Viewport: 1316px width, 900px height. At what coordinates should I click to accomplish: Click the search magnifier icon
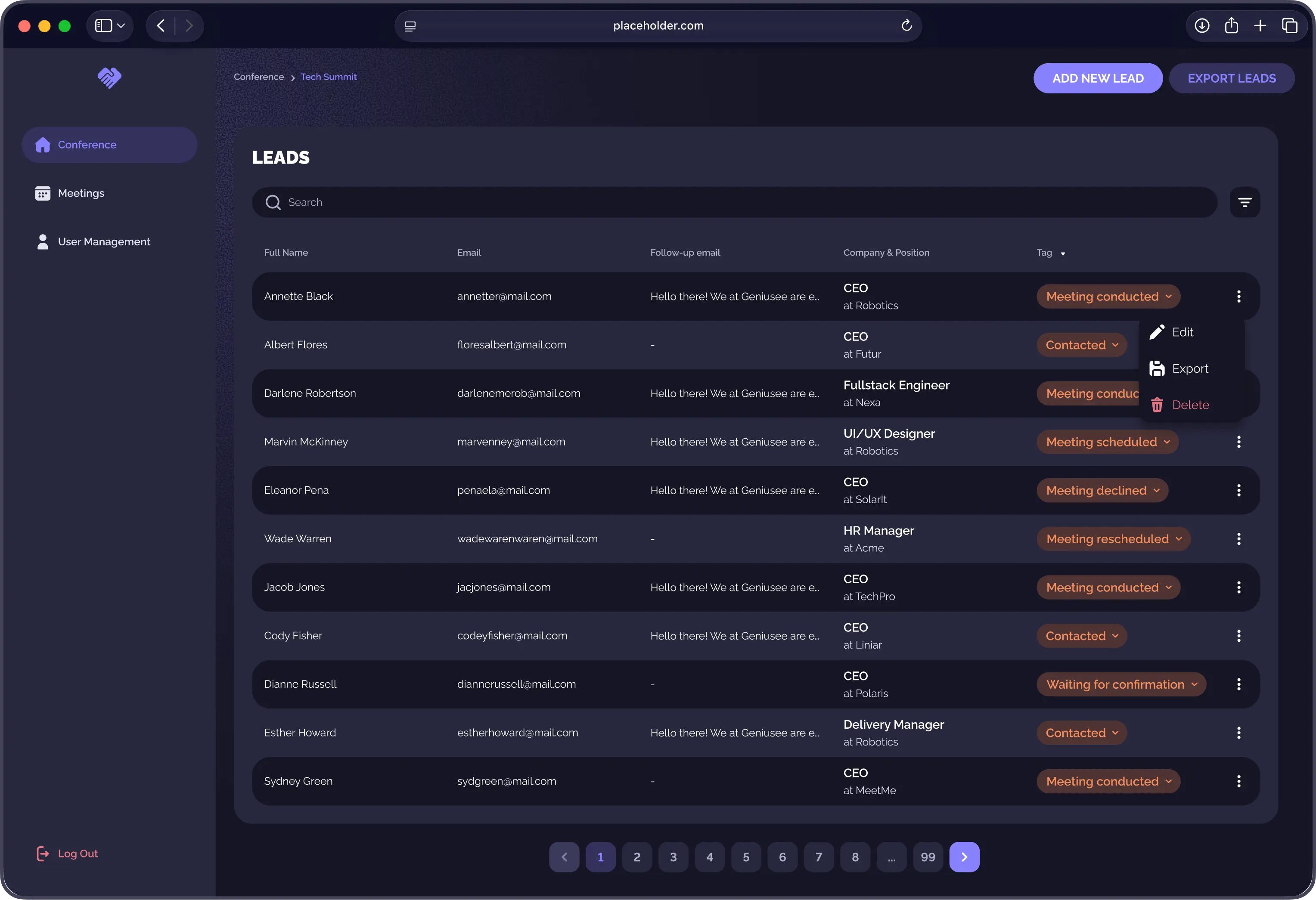(273, 202)
